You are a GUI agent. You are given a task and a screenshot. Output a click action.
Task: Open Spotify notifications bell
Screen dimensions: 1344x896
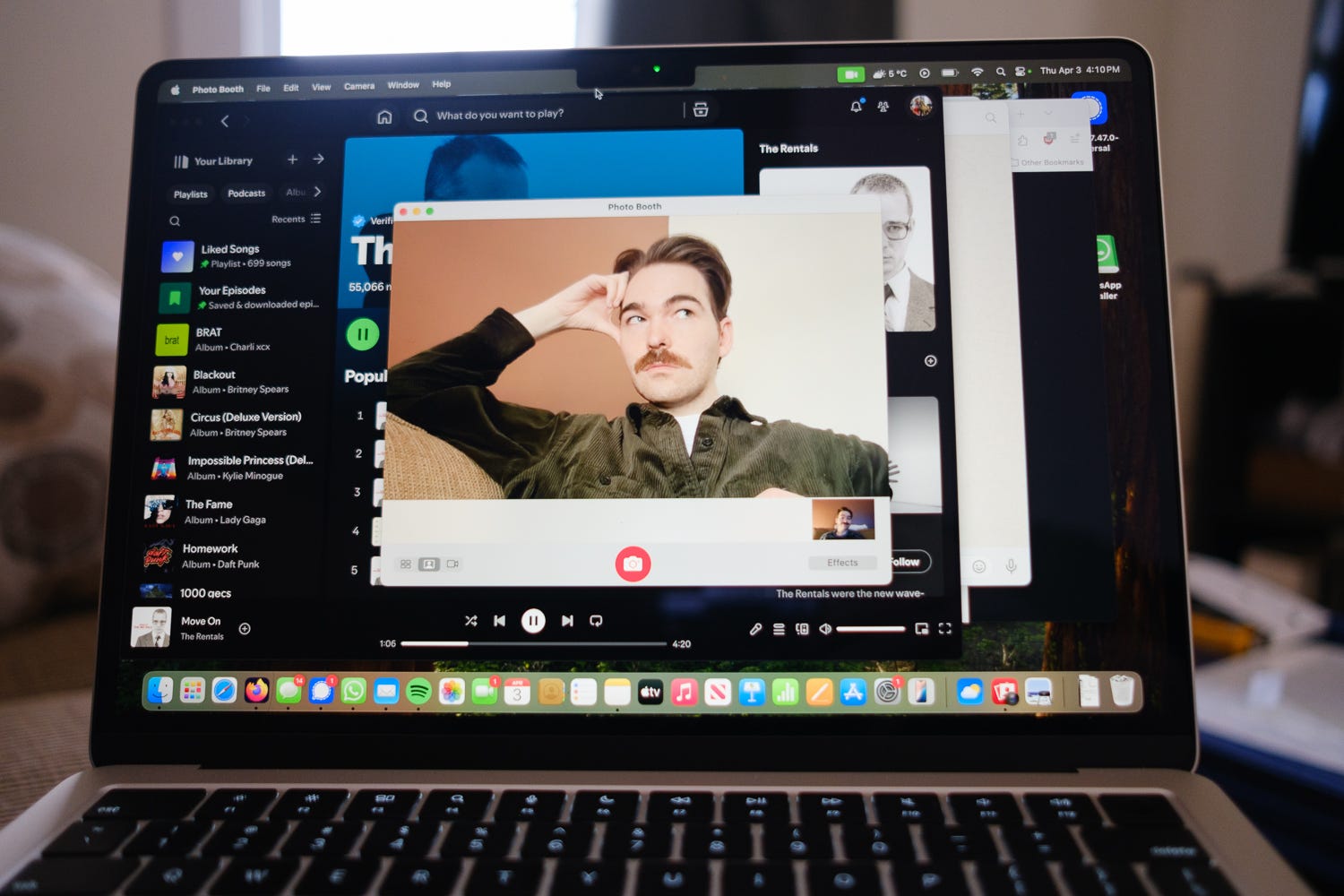click(856, 107)
